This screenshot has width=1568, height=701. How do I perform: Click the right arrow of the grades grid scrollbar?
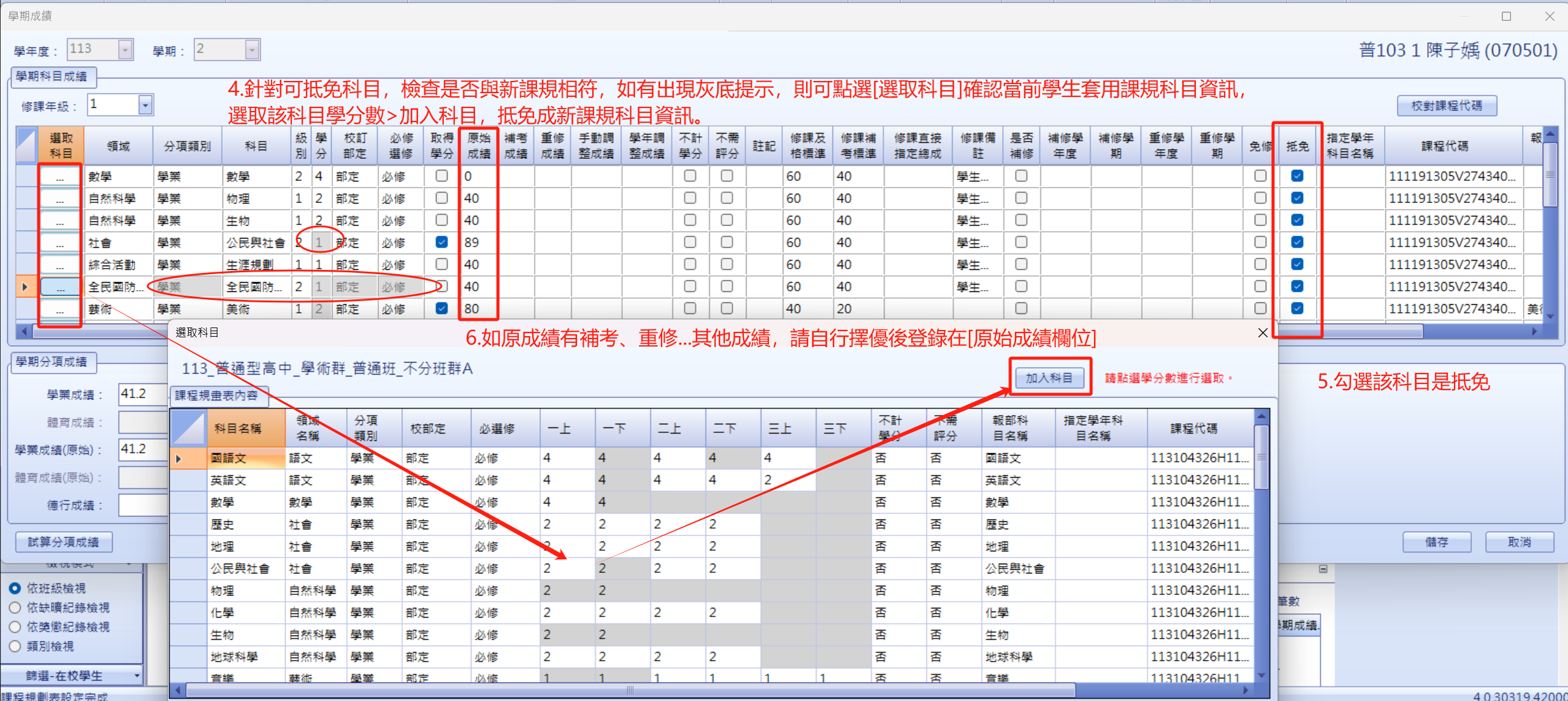pyautogui.click(x=1535, y=331)
